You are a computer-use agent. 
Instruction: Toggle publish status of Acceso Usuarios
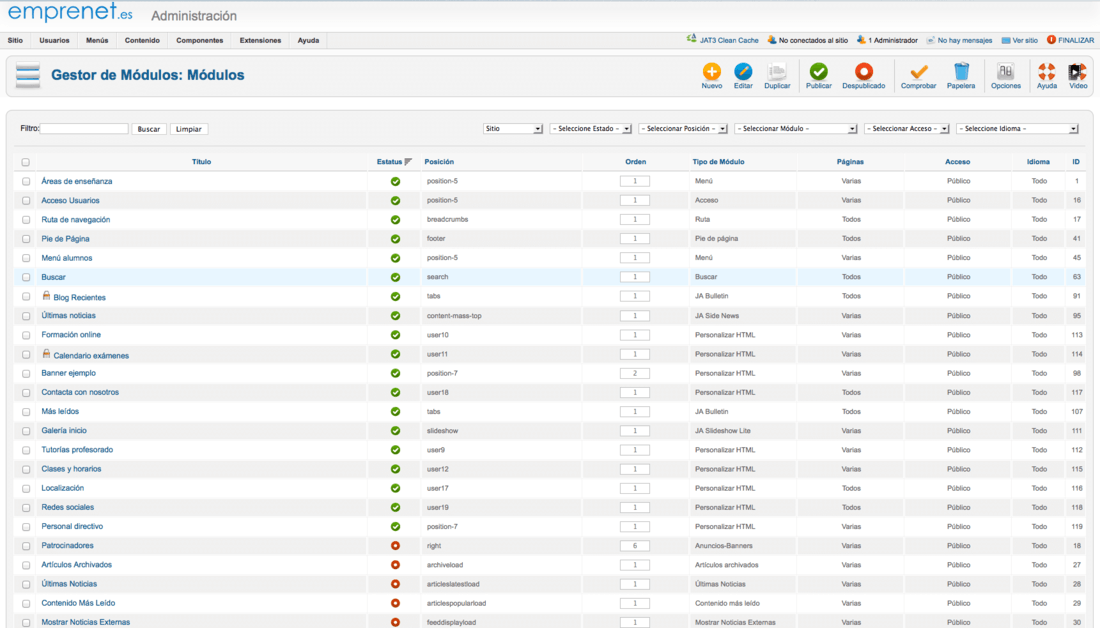coord(395,201)
